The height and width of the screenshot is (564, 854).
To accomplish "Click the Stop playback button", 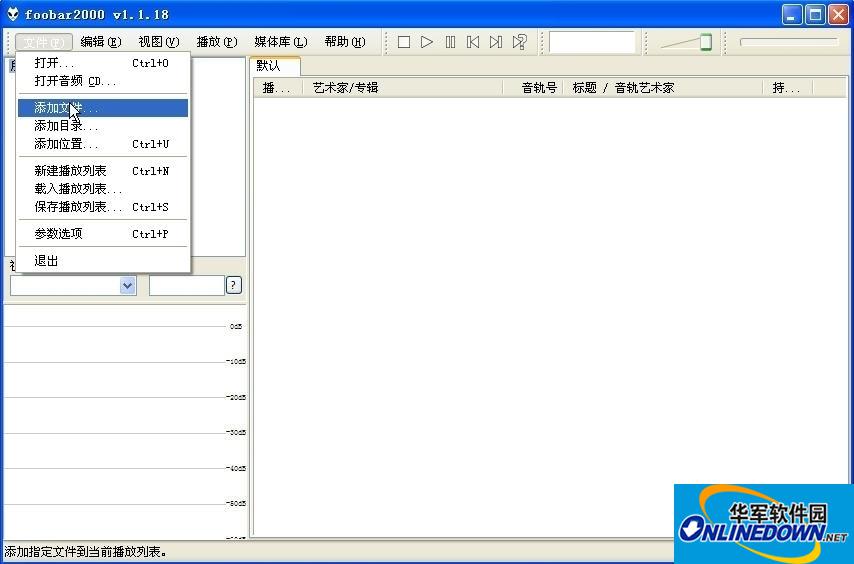I will 404,42.
